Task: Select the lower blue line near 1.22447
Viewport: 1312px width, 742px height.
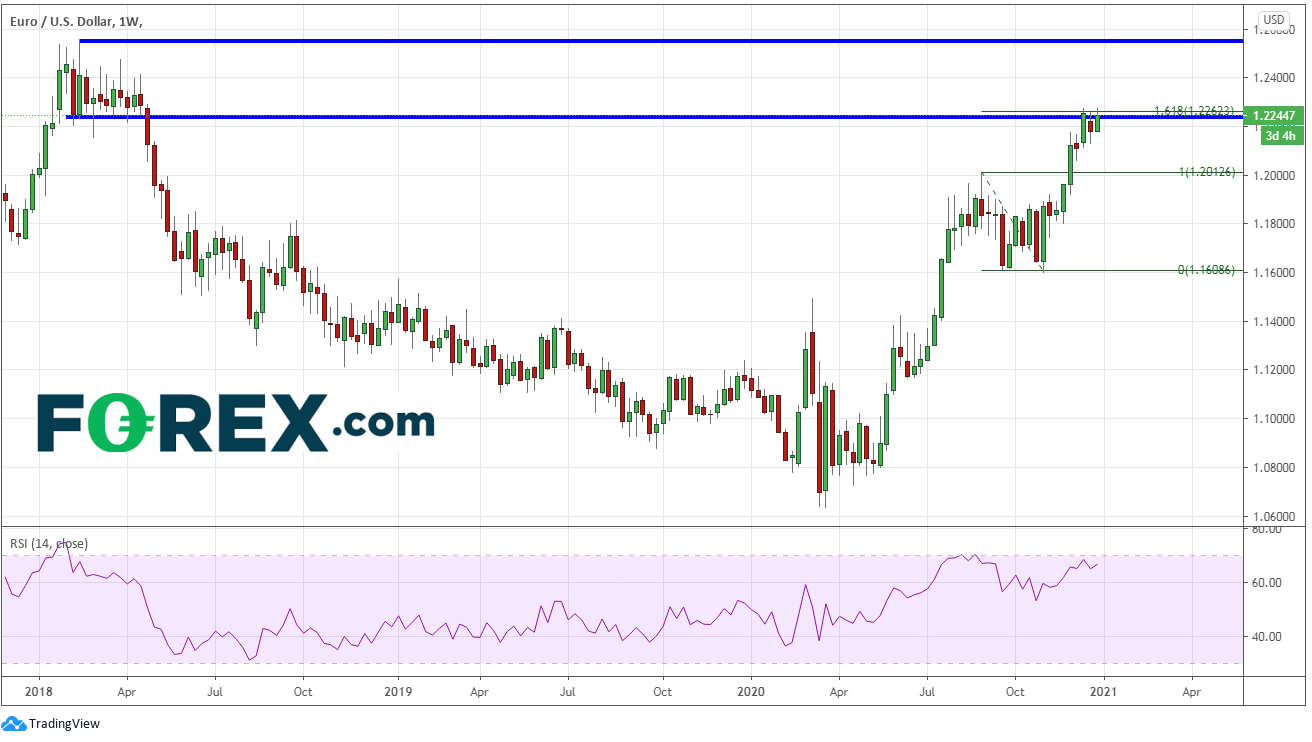Action: tap(655, 117)
